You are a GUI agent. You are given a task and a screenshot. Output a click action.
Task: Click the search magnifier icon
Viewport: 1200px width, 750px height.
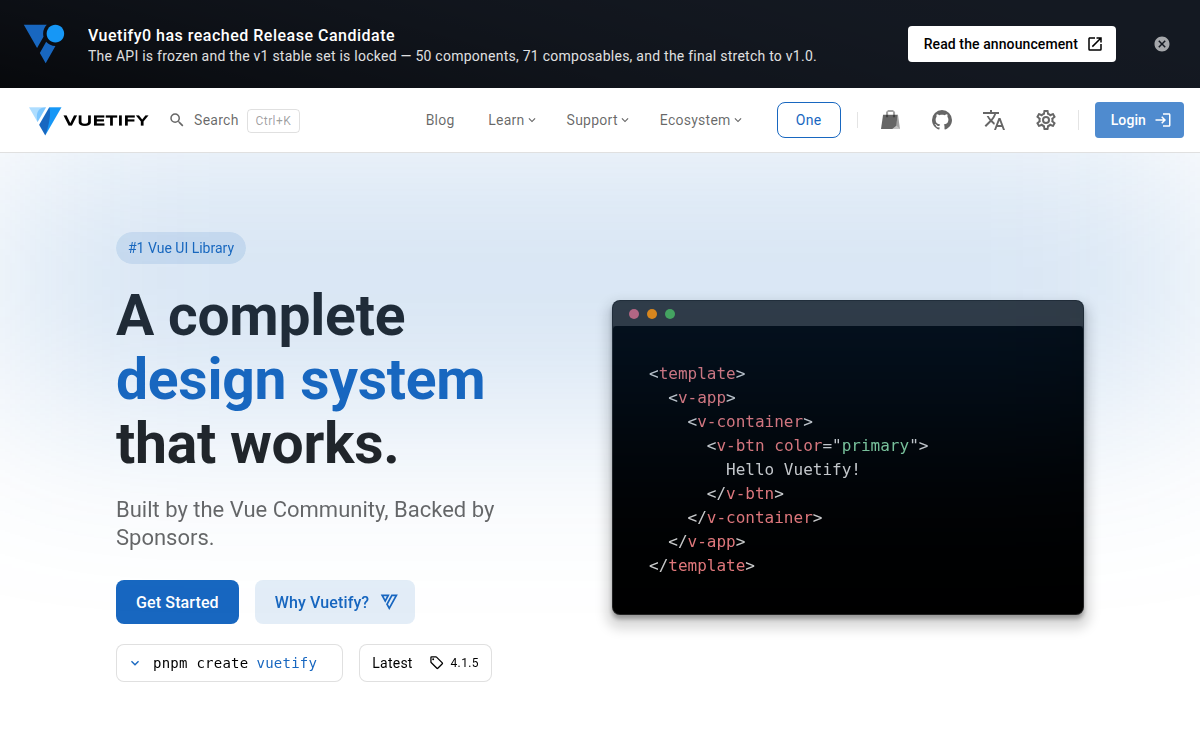coord(177,120)
